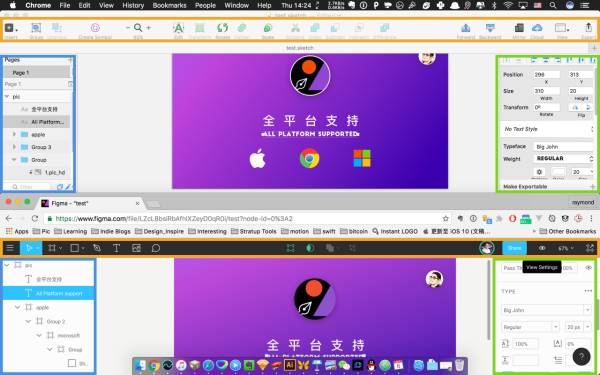Open the Weight REGULAR dropdown in Sketch
Viewport: 600px width, 375px height.
[564, 158]
